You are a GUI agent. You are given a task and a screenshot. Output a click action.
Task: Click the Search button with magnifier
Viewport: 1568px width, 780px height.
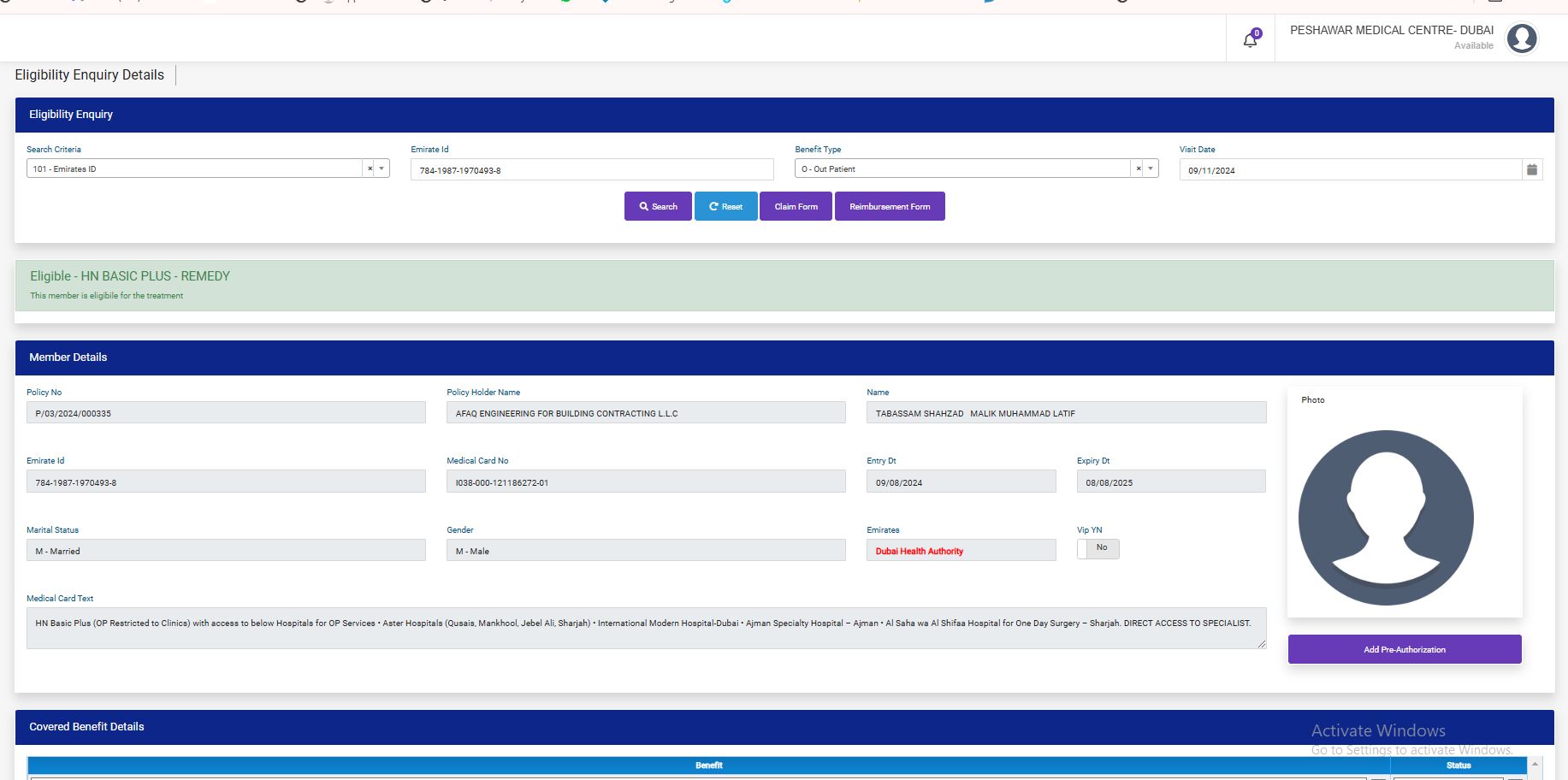point(658,206)
